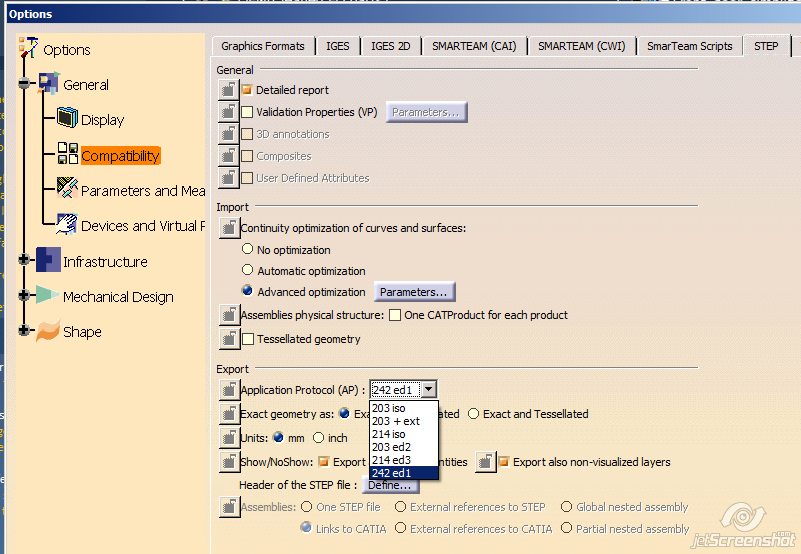
Task: Click the Compatibility tree icon
Action: 67,155
